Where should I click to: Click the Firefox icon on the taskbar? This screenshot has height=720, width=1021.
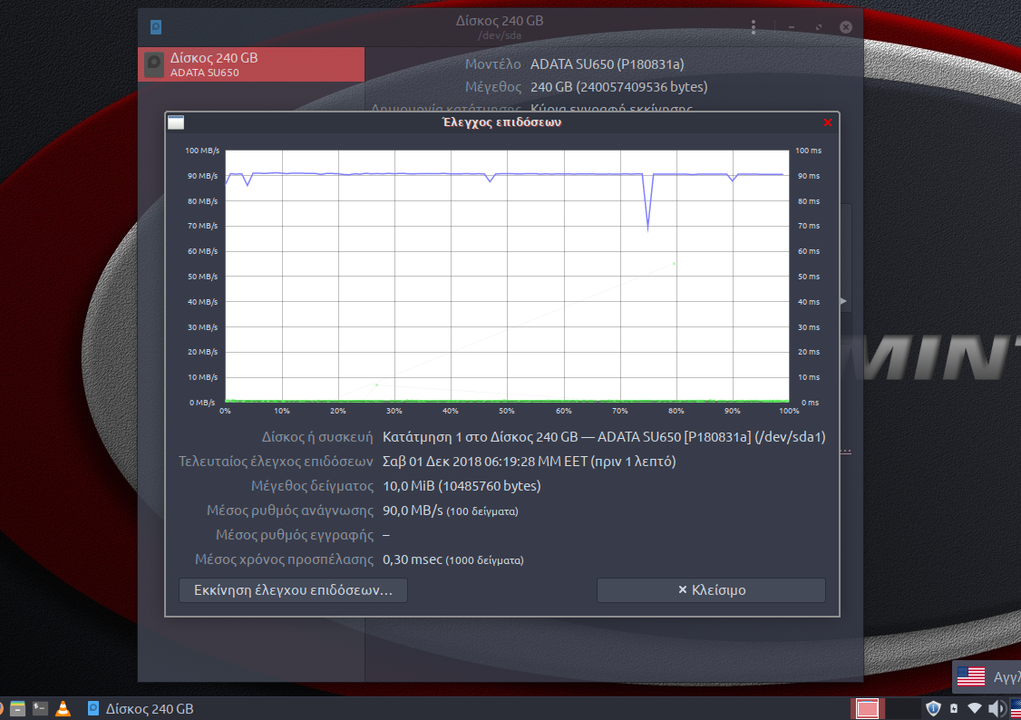pos(1,708)
